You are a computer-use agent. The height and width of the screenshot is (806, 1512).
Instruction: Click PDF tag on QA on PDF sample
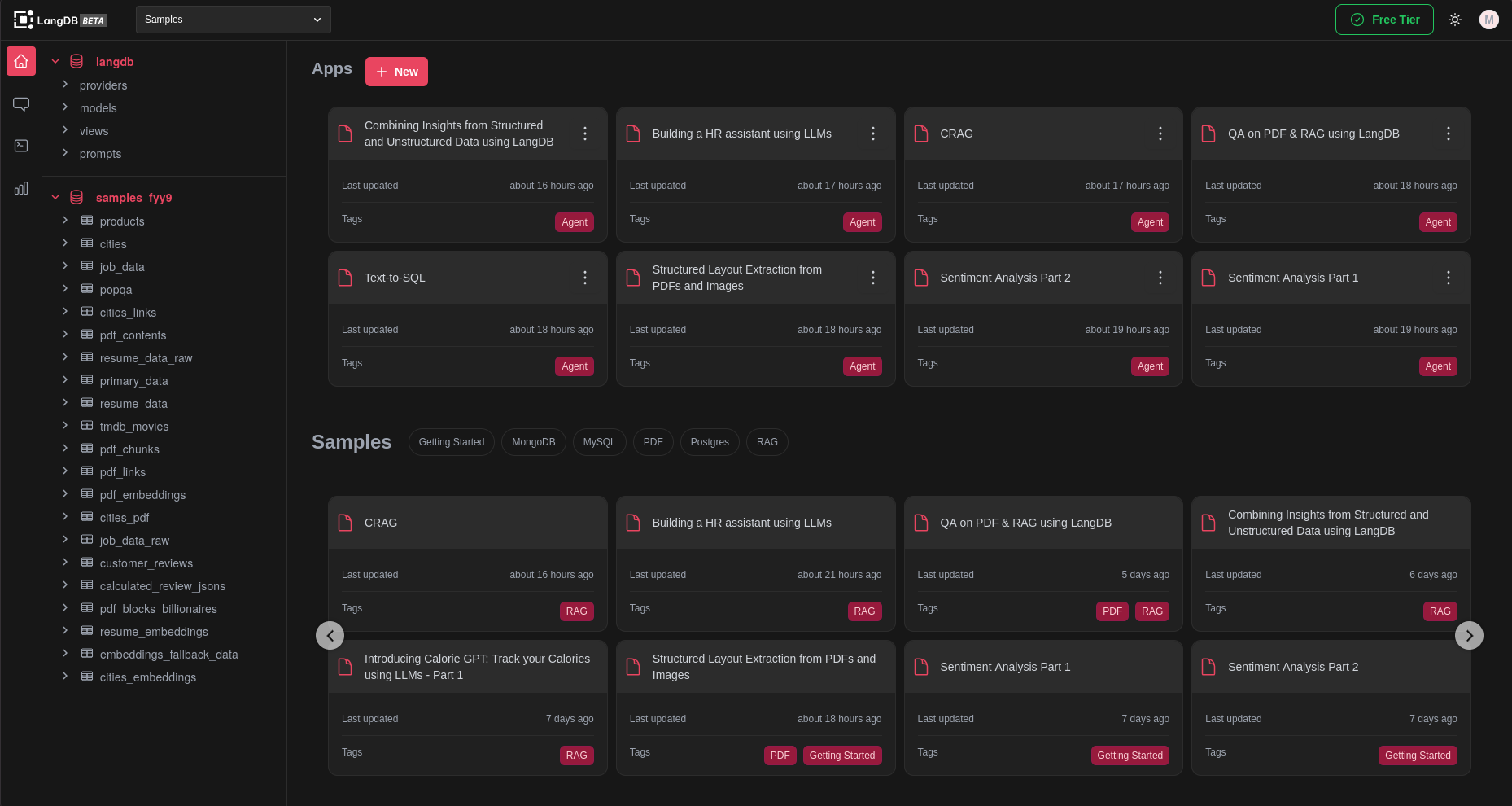click(x=1112, y=611)
